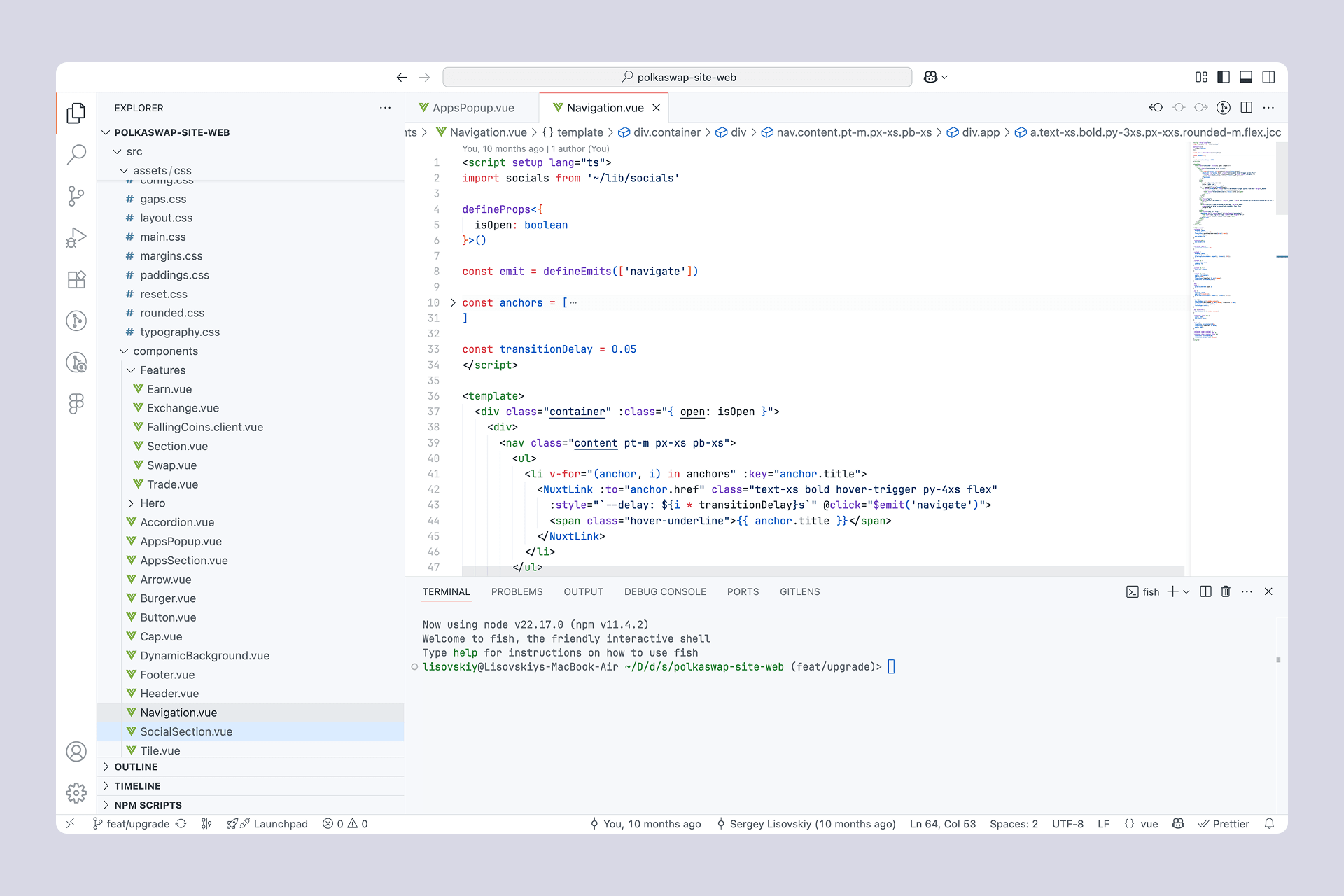Open notifications bell in status bar
The width and height of the screenshot is (1344, 896).
[x=1269, y=824]
